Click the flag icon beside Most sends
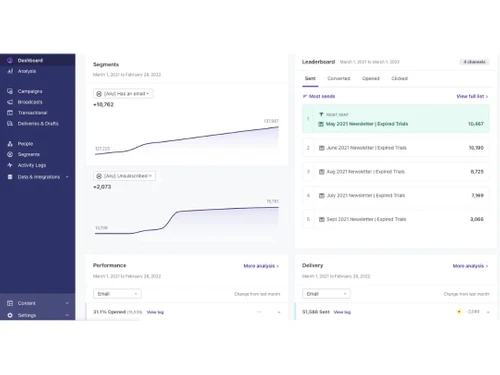500x375 pixels. pyautogui.click(x=304, y=96)
